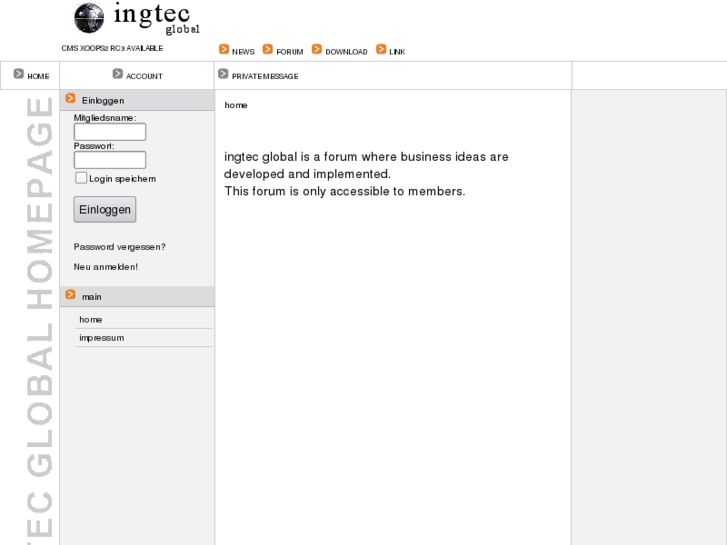Click the orange arrow icon beside LINK
Viewport: 727px width, 545px height.
click(381, 49)
